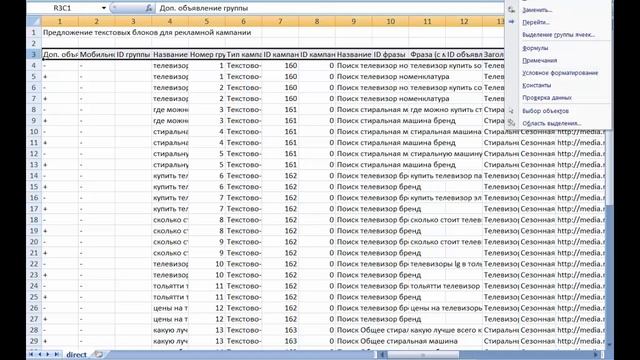
Task: Click the vertical scrollbar down arrow
Action: (x=609, y=345)
